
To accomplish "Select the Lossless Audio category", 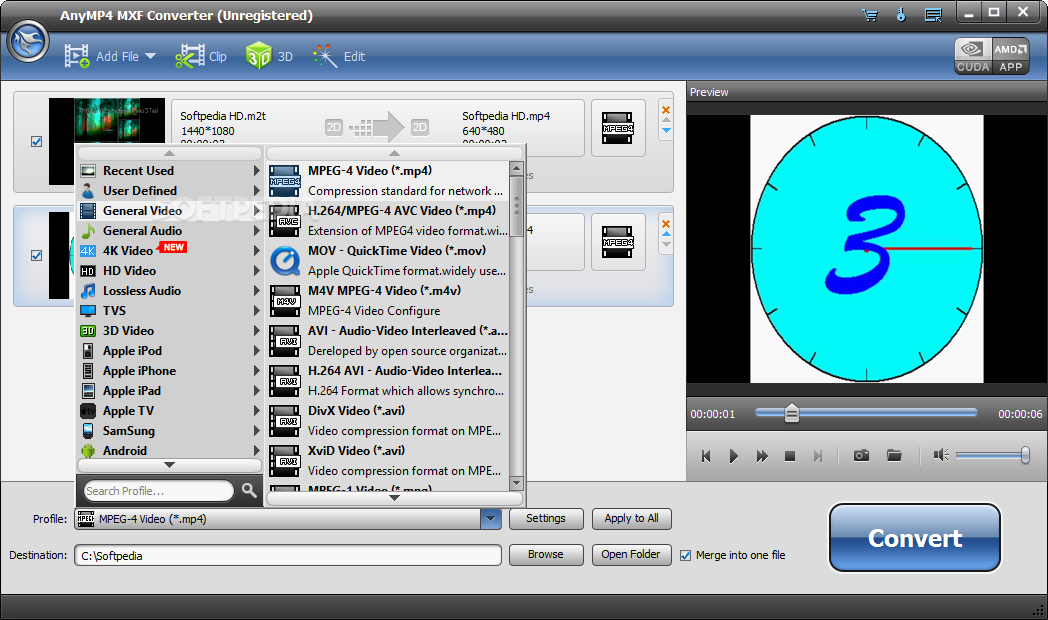I will pos(170,291).
